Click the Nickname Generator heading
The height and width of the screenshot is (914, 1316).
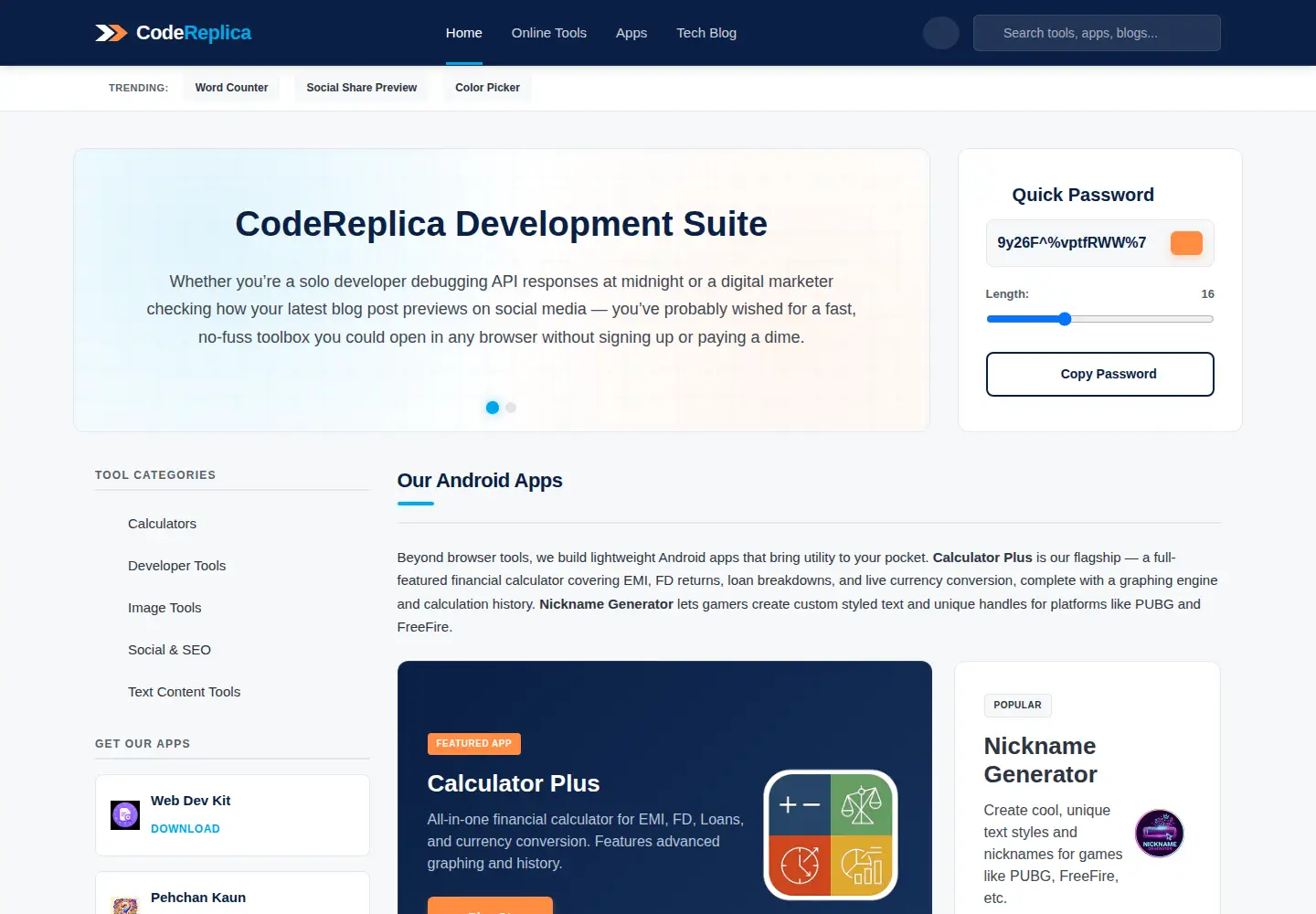point(1040,760)
